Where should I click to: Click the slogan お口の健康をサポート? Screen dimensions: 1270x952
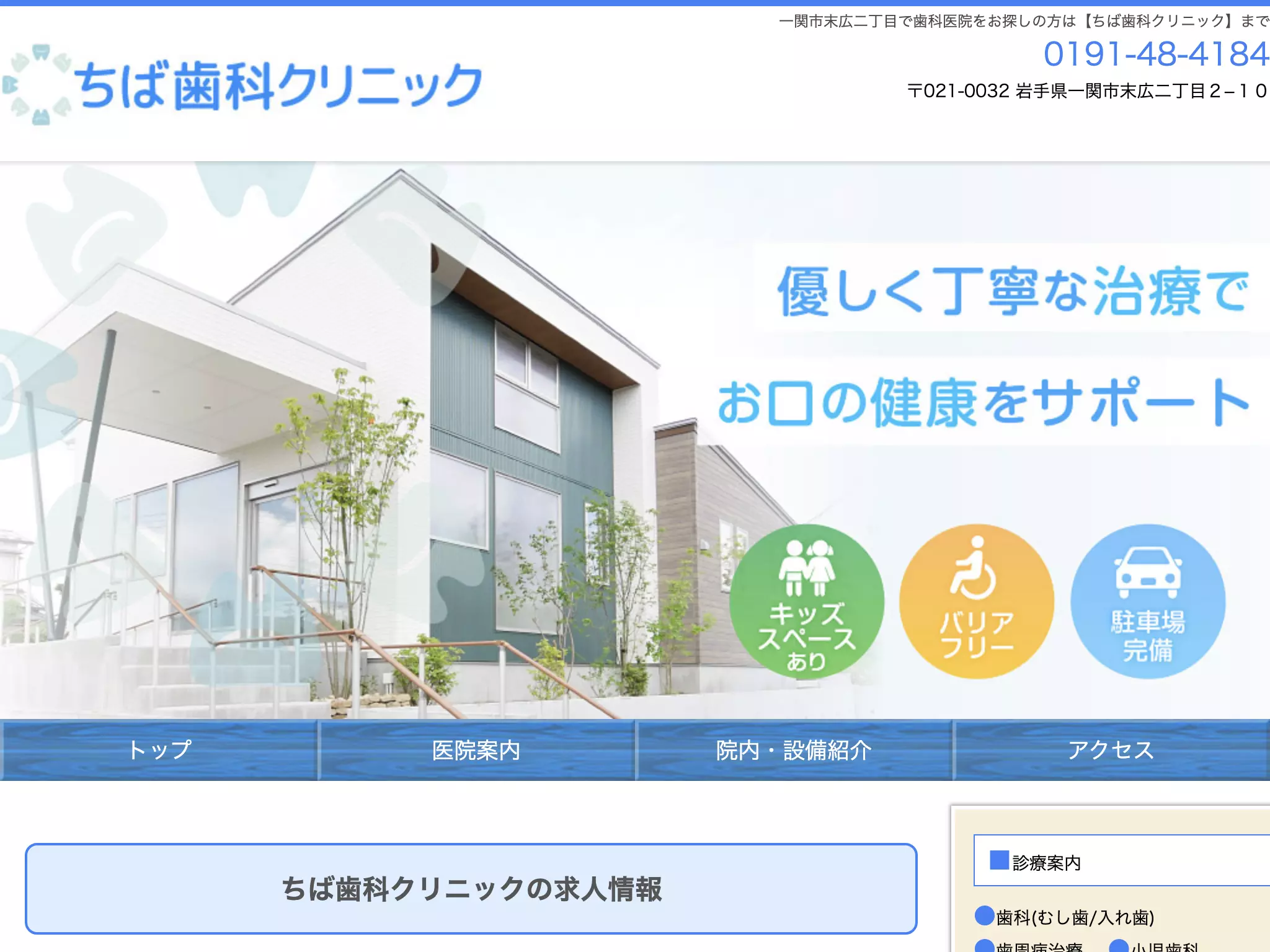(984, 402)
